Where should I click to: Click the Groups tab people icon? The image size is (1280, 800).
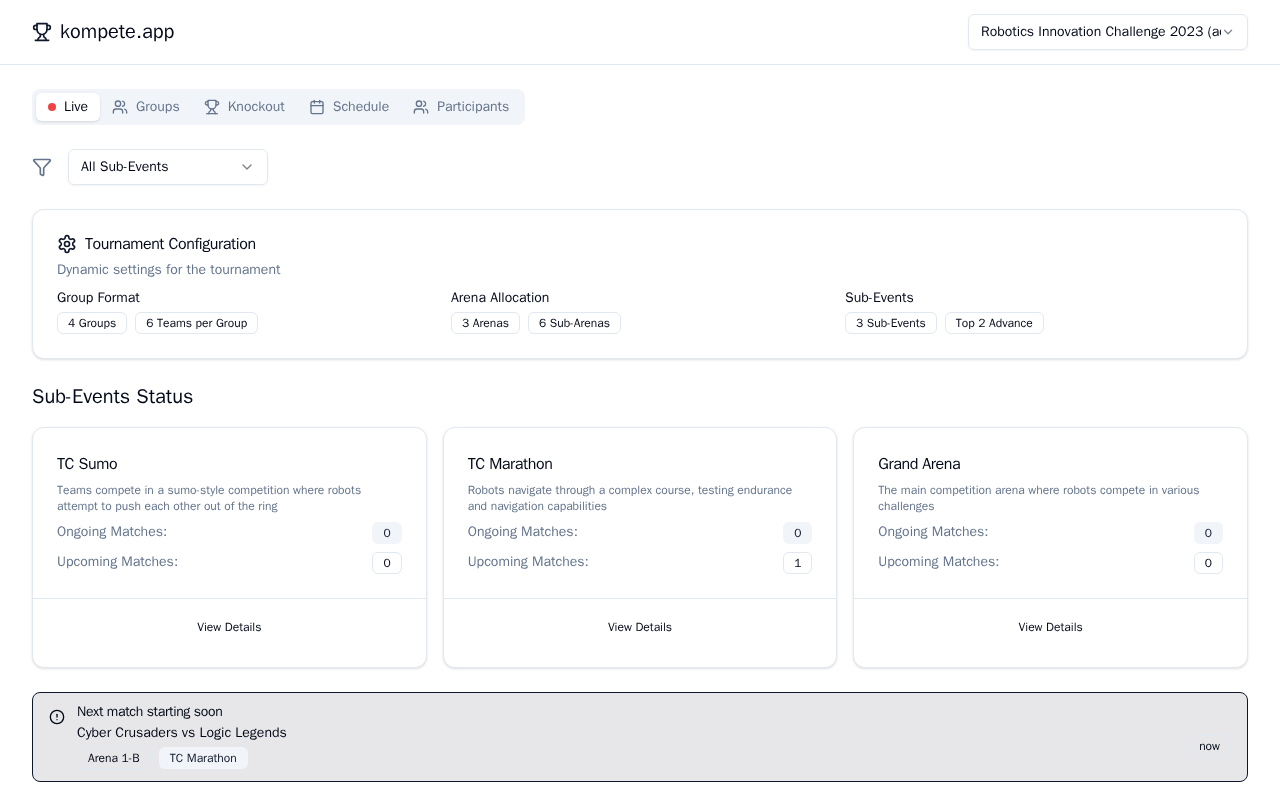tap(120, 107)
